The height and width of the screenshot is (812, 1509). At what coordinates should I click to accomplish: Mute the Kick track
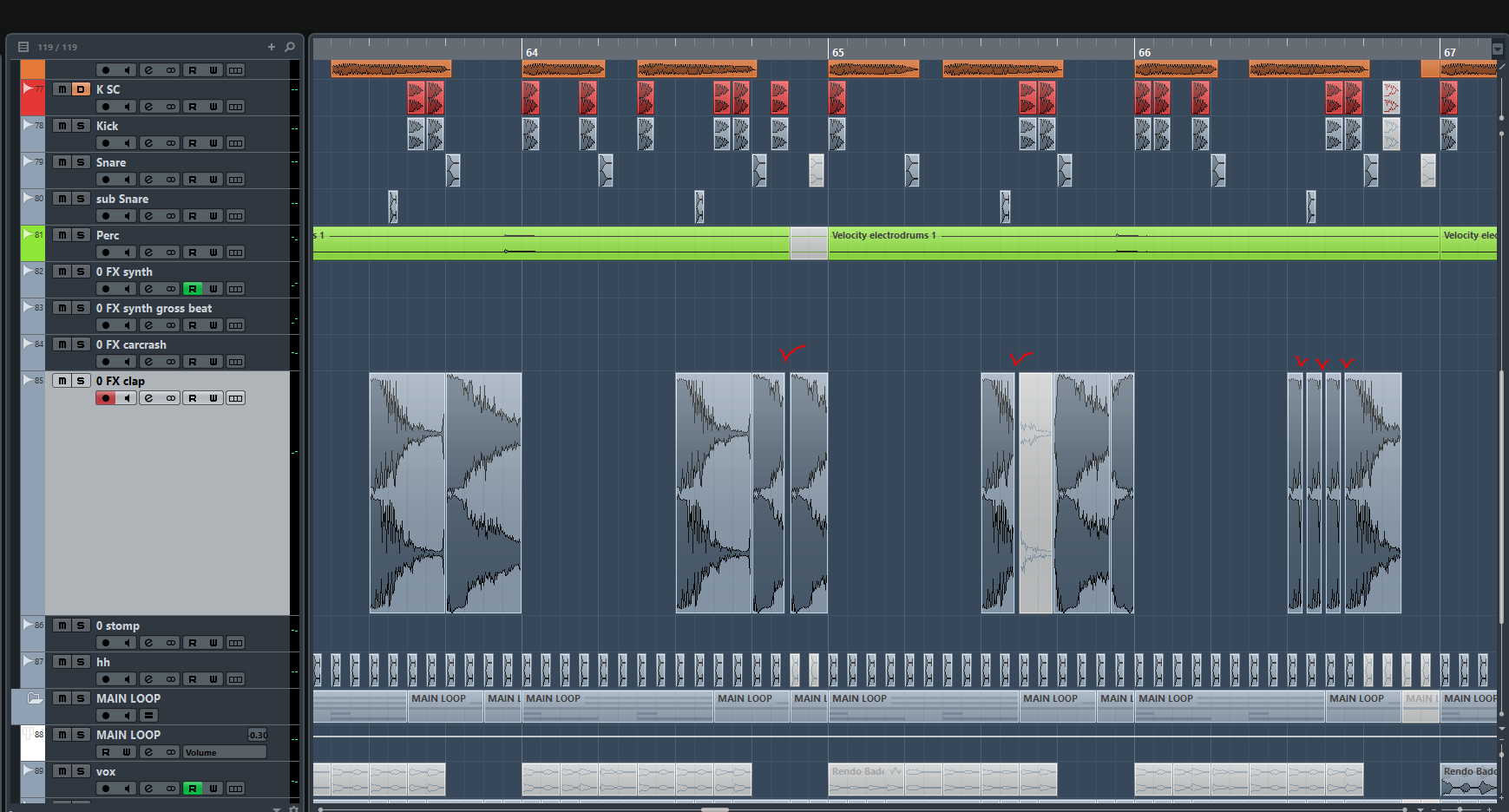(62, 126)
